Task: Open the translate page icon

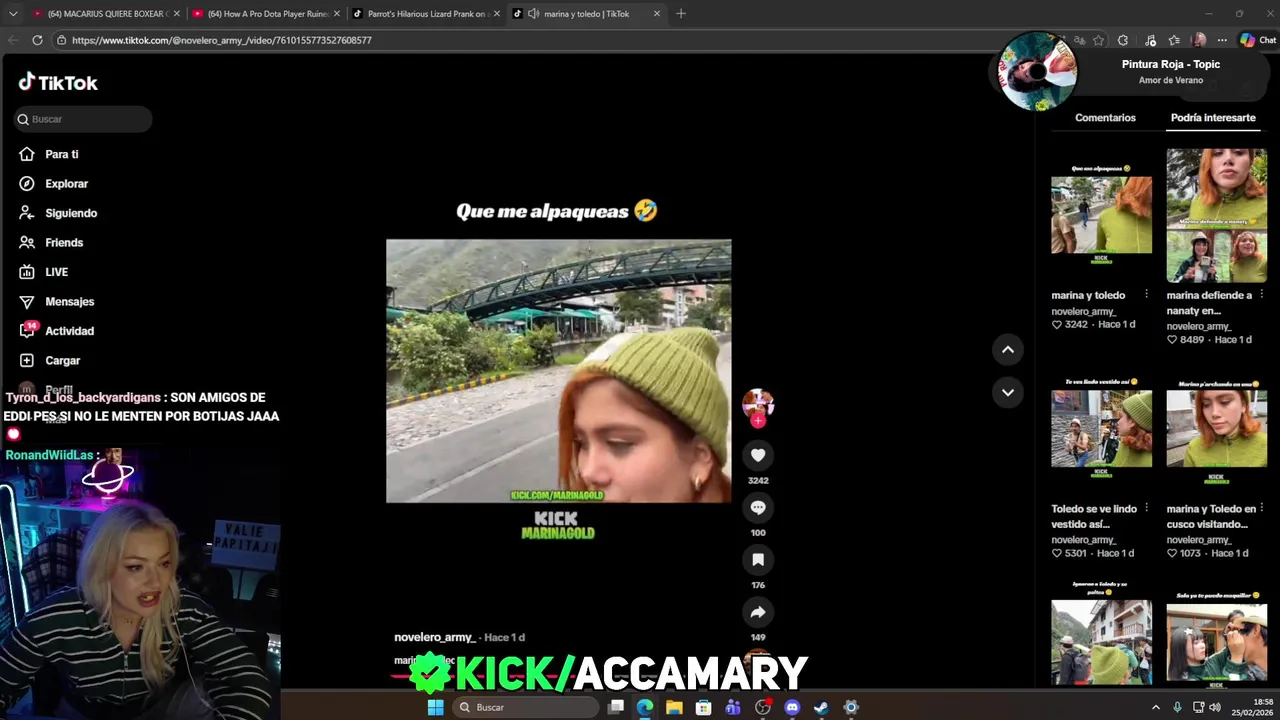Action: [x=1079, y=40]
